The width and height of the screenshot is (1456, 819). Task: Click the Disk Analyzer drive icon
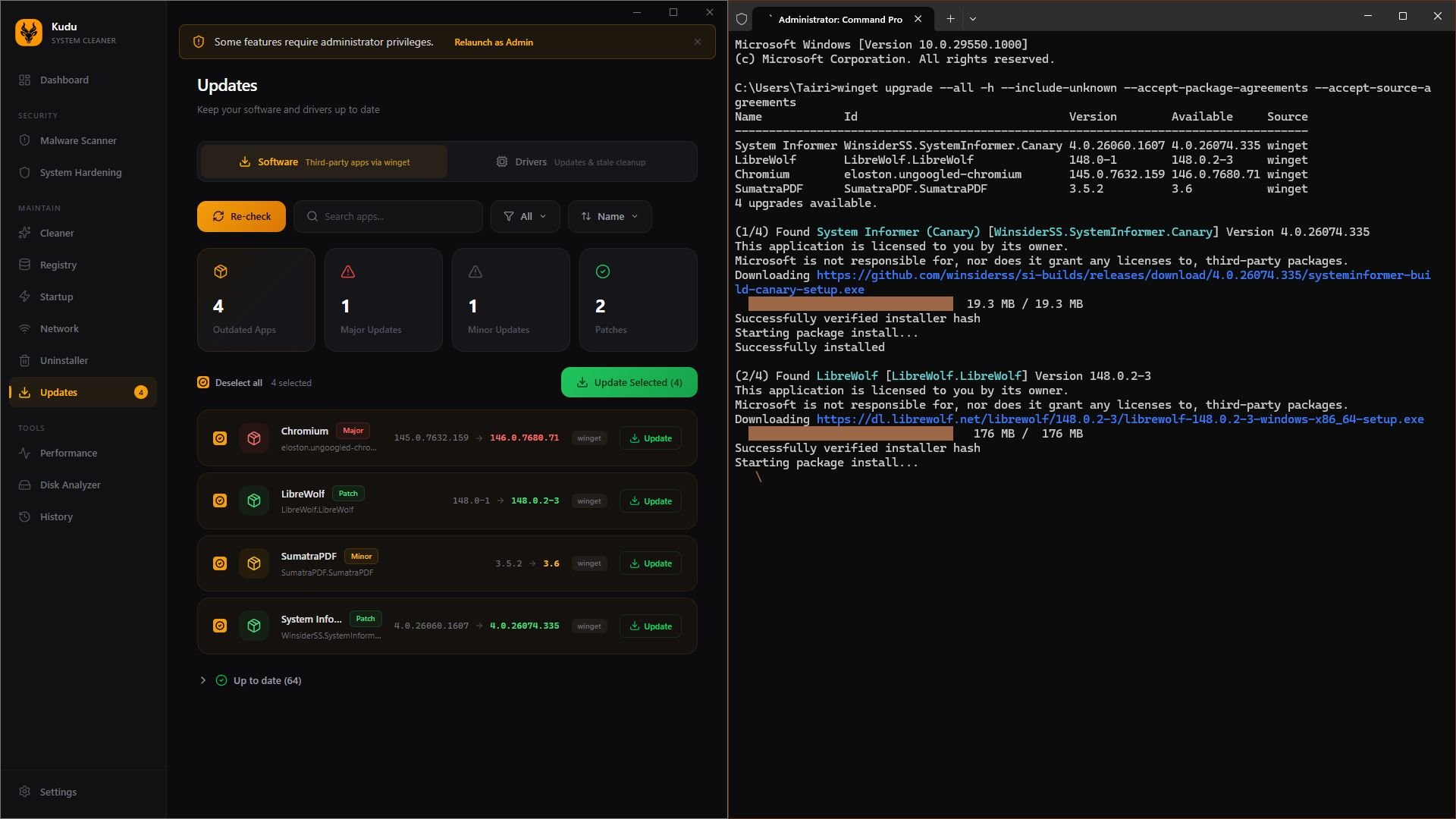(24, 485)
